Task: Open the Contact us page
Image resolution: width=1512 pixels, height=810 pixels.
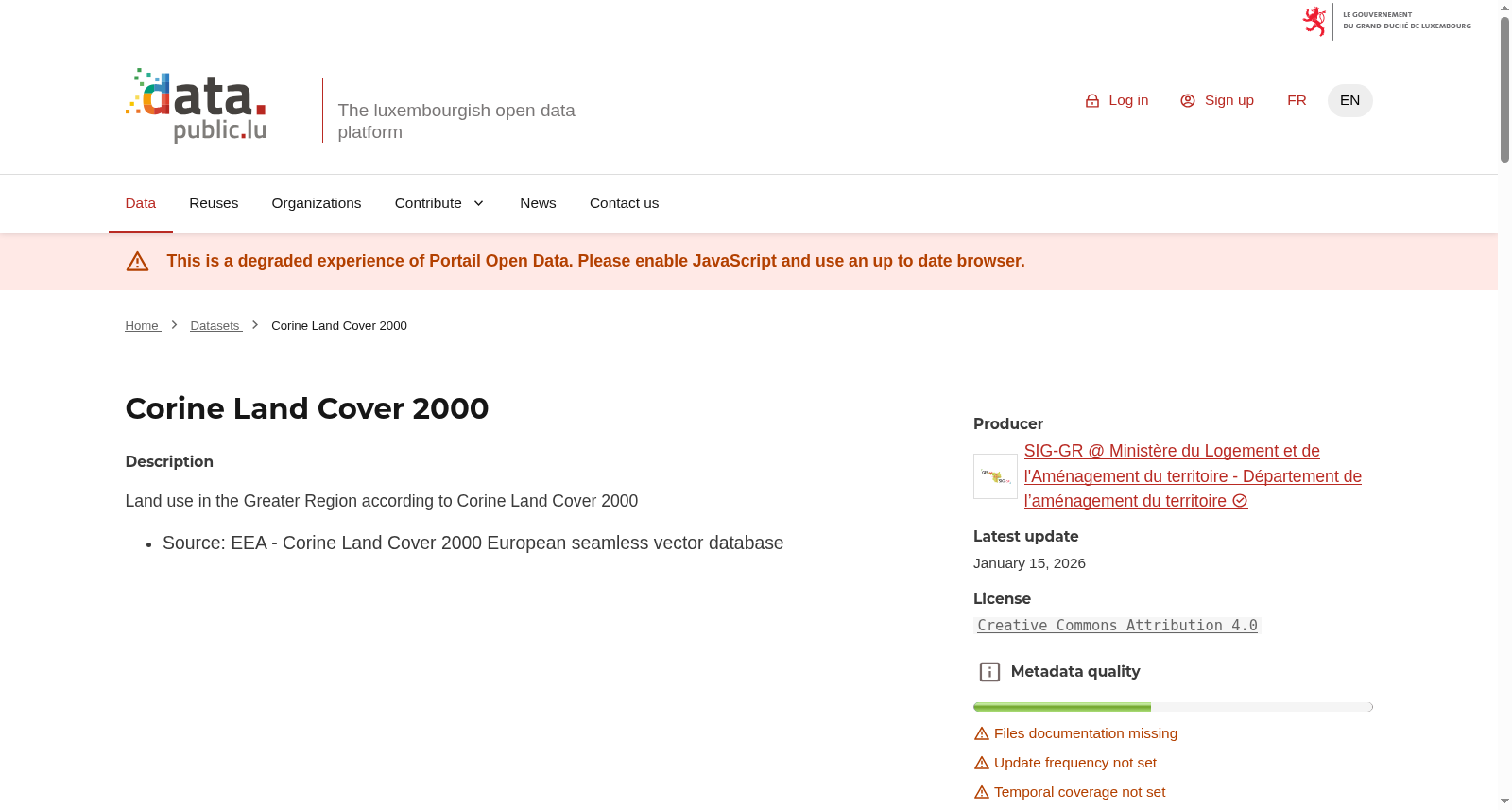Action: click(625, 203)
